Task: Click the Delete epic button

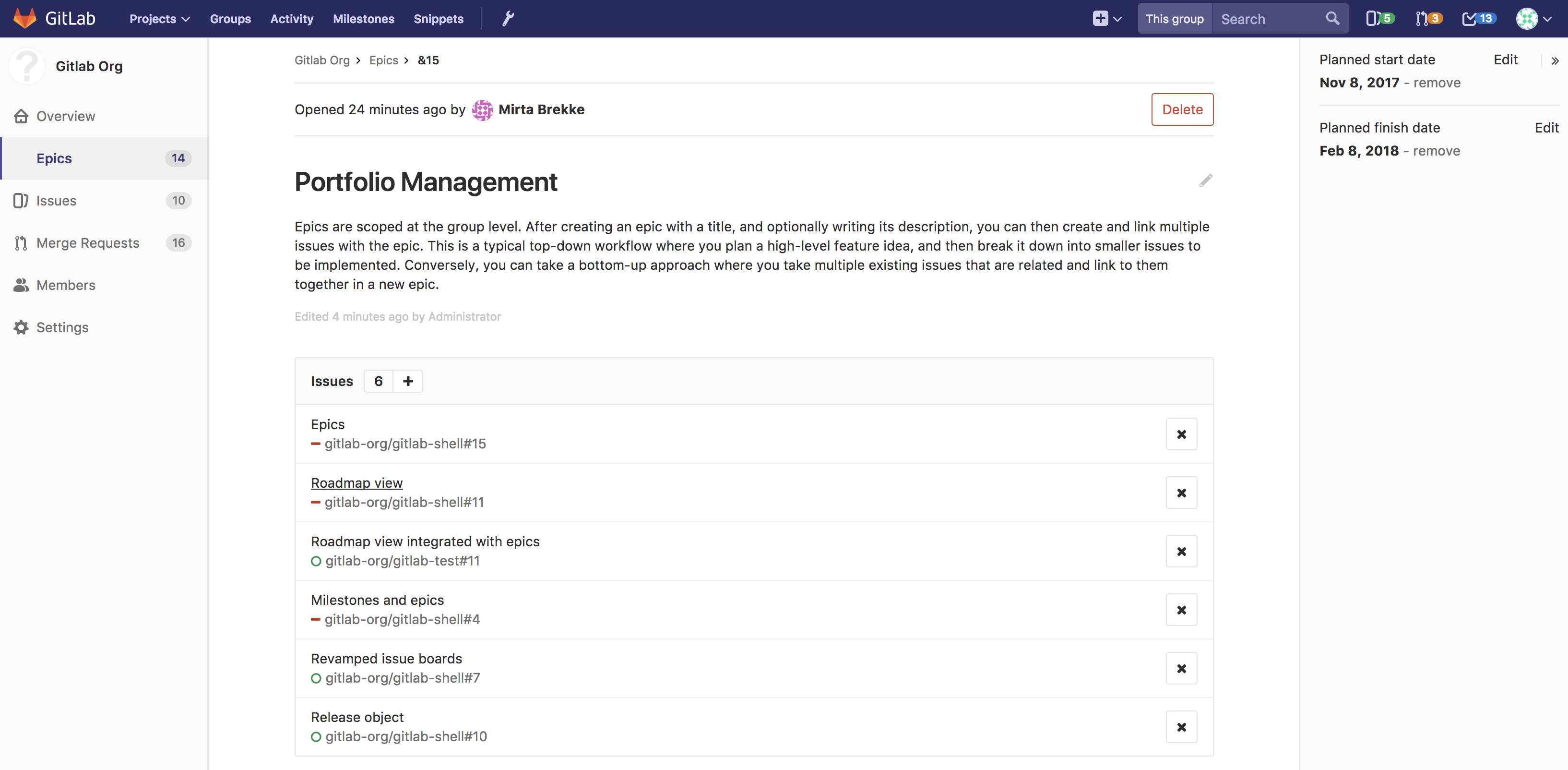Action: click(1181, 109)
